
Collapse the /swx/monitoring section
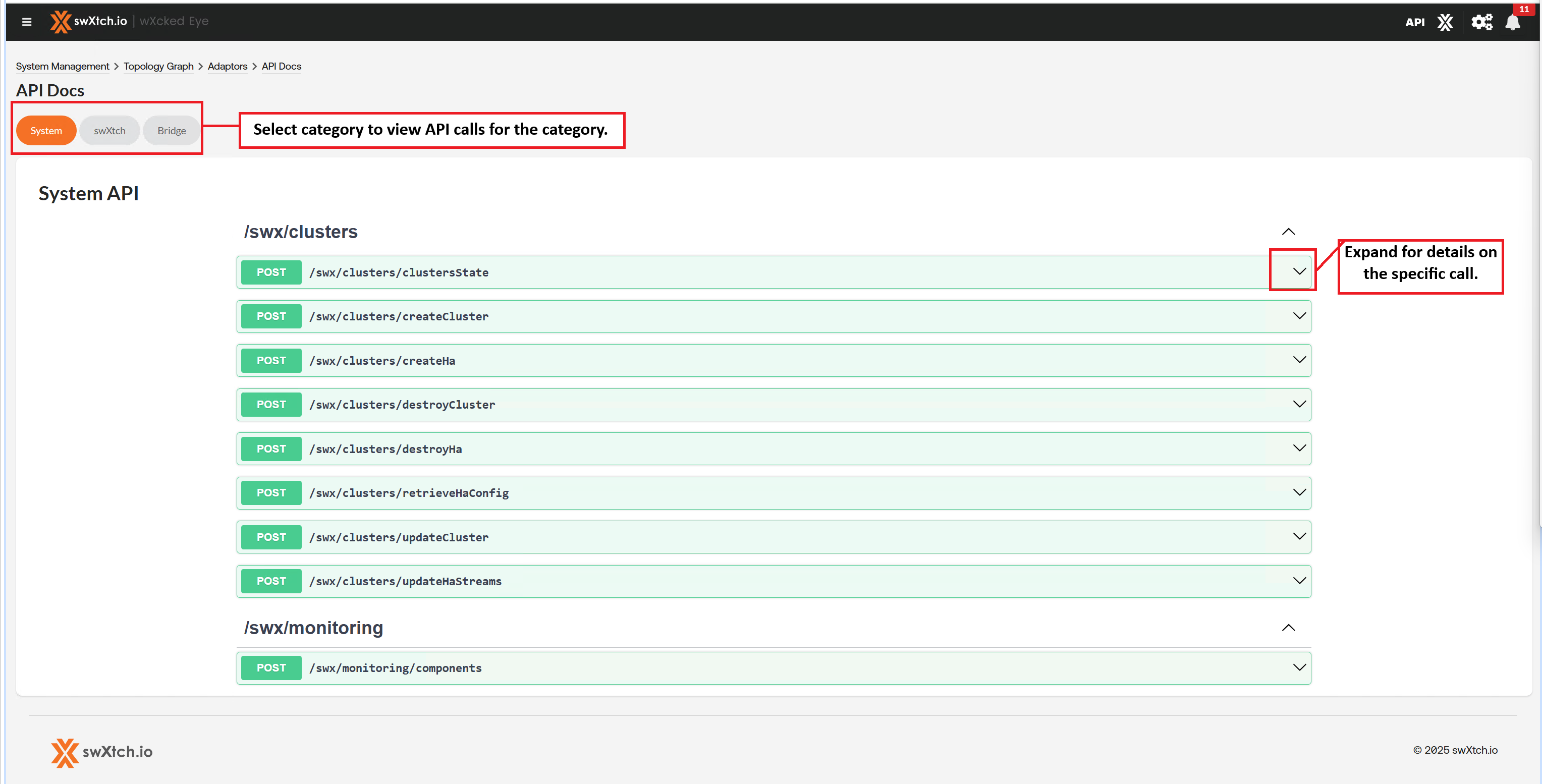tap(1288, 628)
